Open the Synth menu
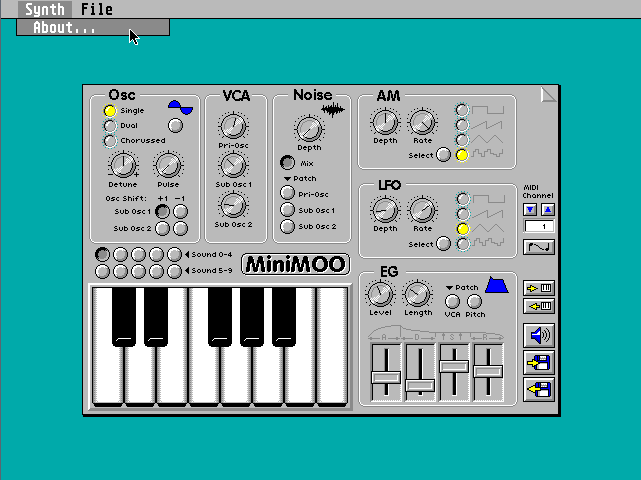Viewport: 641px width, 480px height. pyautogui.click(x=45, y=9)
